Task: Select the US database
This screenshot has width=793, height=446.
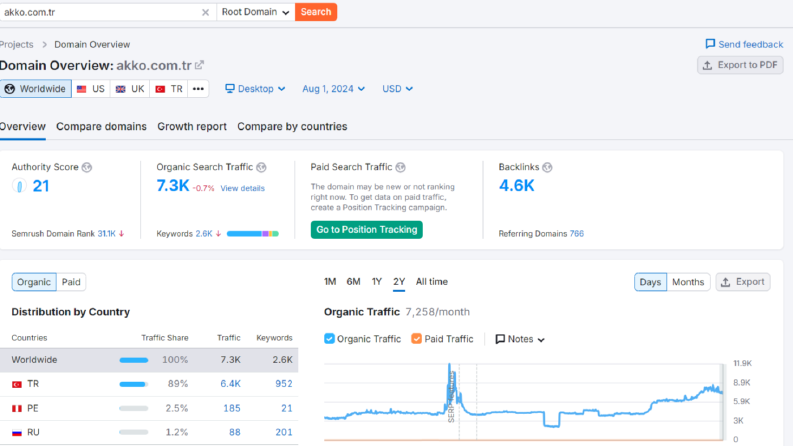Action: coord(91,89)
